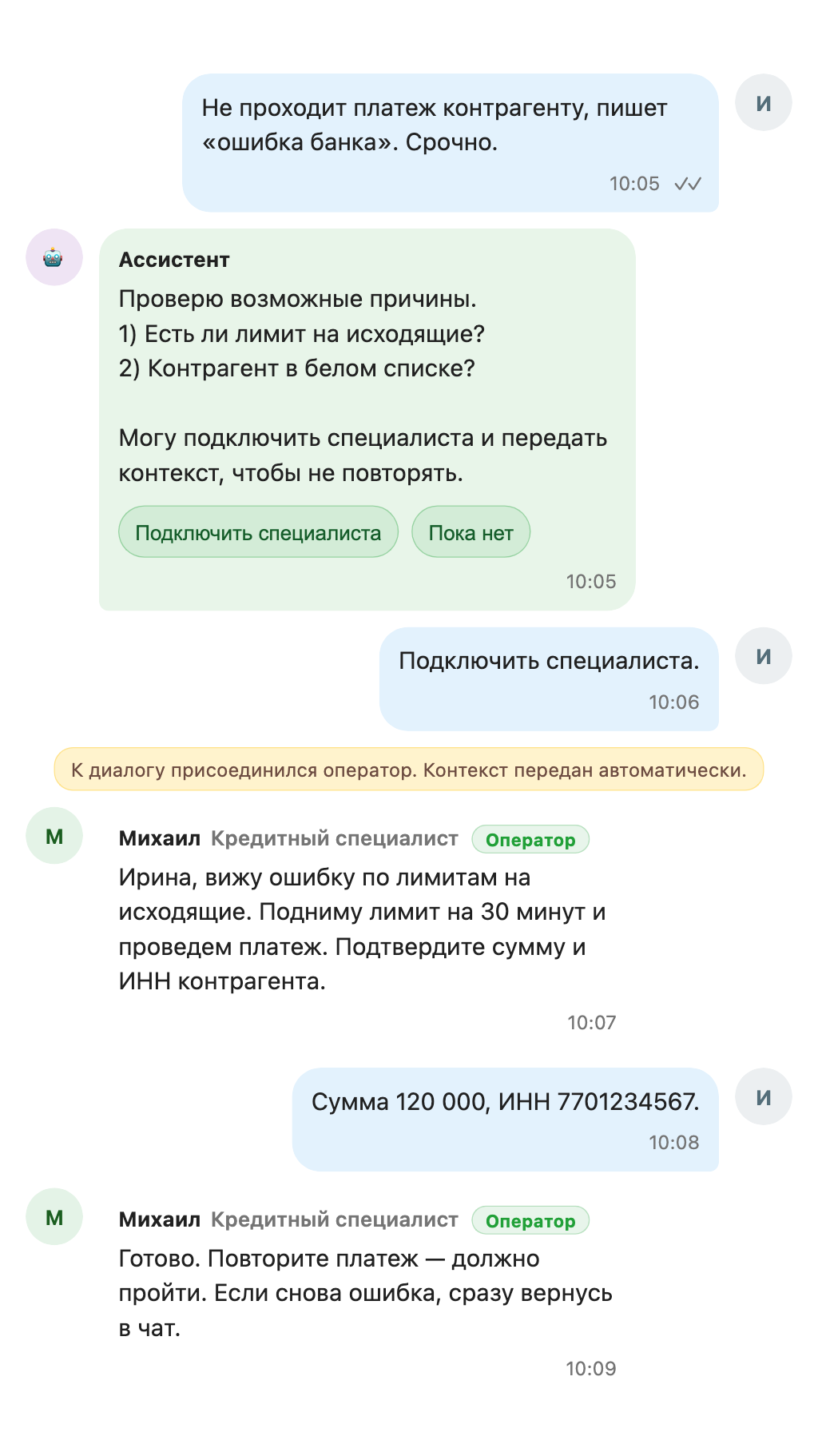Screen dimensions: 818x1456
Task: Click the «Михаил» name in his first message
Action: (x=159, y=839)
